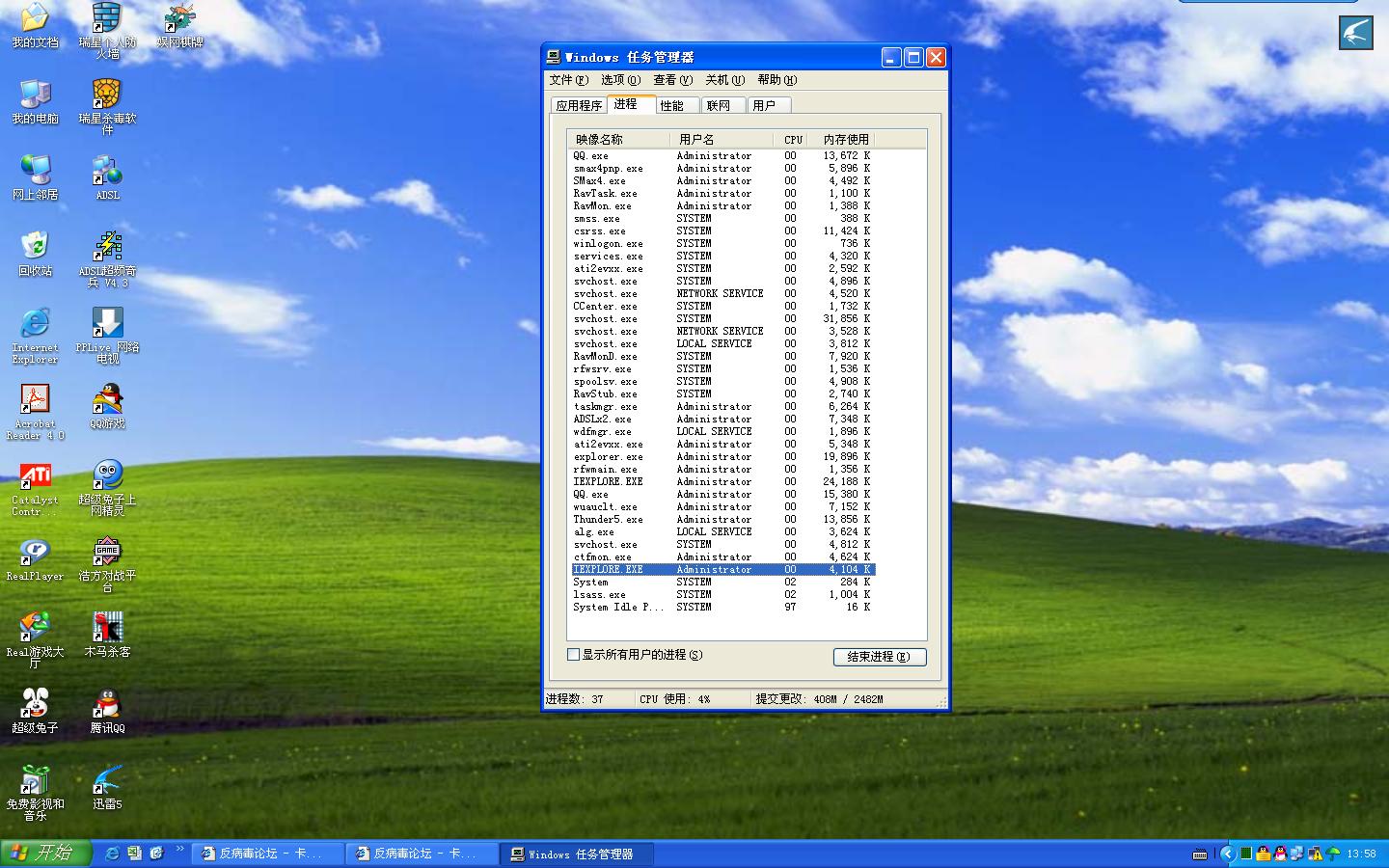Open the Internet Explorer desktop icon

pyautogui.click(x=35, y=325)
